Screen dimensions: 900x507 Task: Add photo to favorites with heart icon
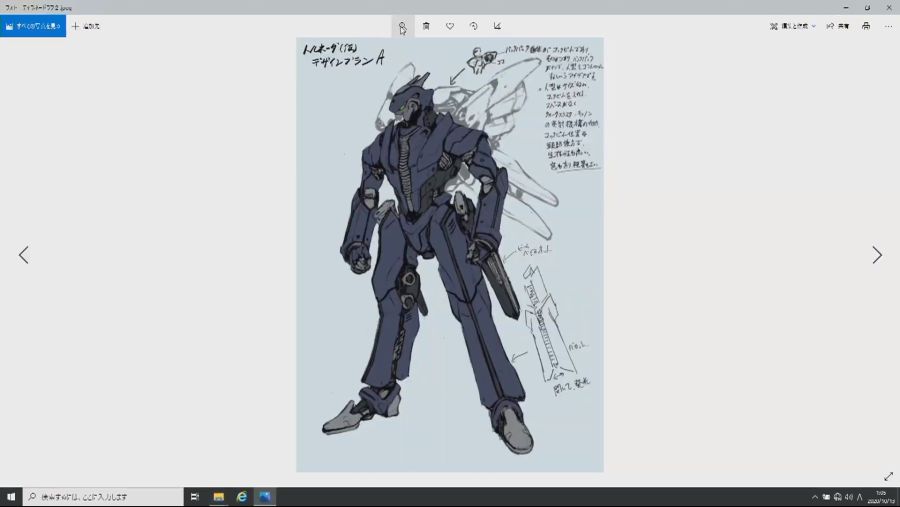tap(450, 26)
